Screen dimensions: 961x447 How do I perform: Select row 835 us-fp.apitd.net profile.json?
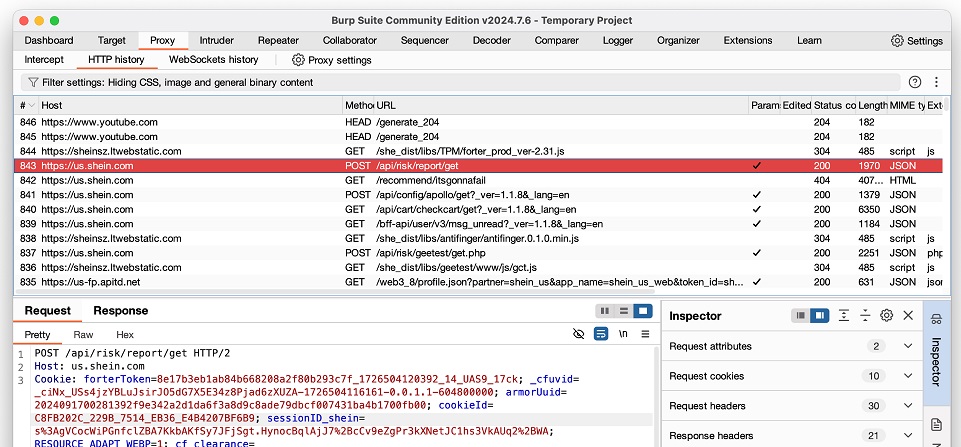(x=478, y=282)
